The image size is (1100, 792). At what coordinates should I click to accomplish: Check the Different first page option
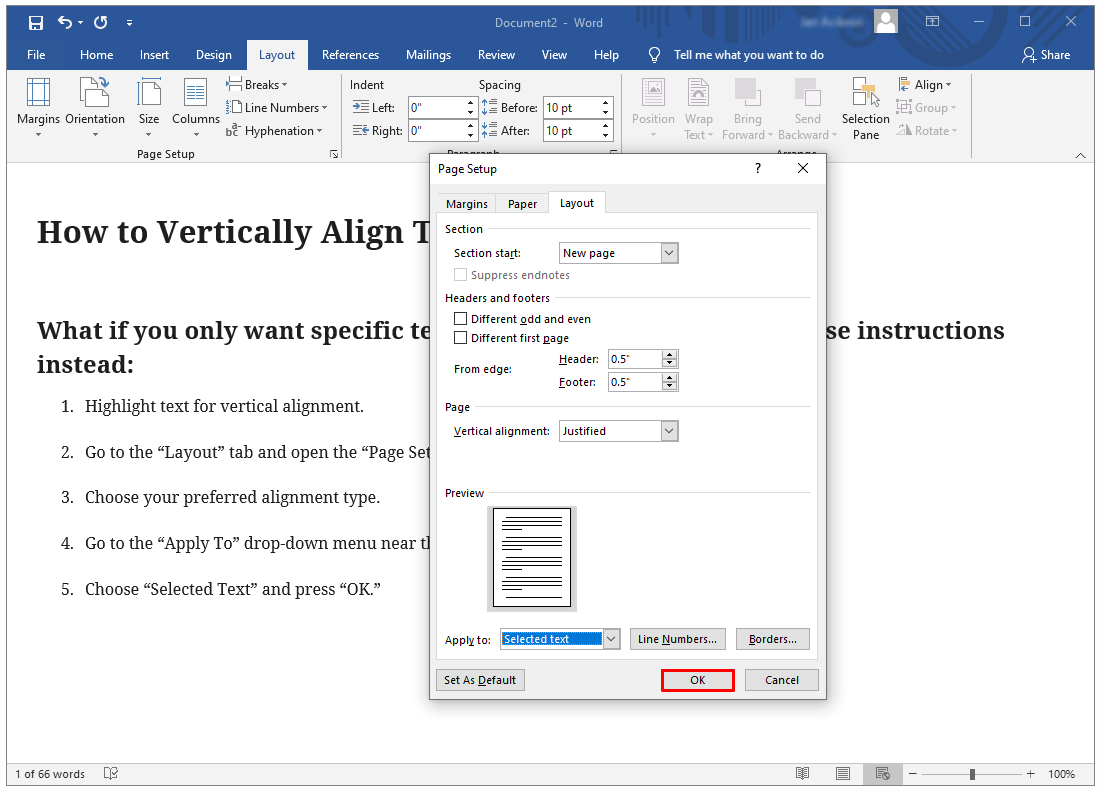tap(461, 338)
